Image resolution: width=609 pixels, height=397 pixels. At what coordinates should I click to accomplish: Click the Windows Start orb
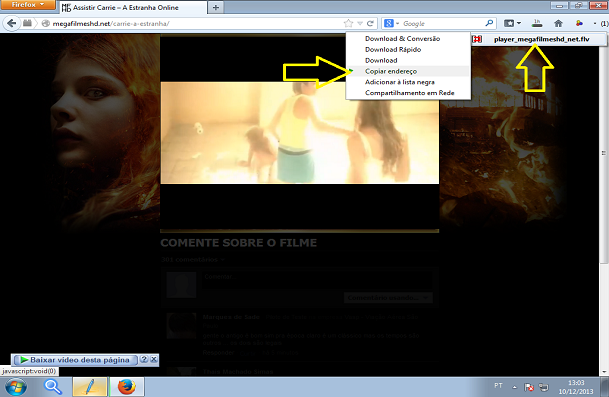pos(16,387)
